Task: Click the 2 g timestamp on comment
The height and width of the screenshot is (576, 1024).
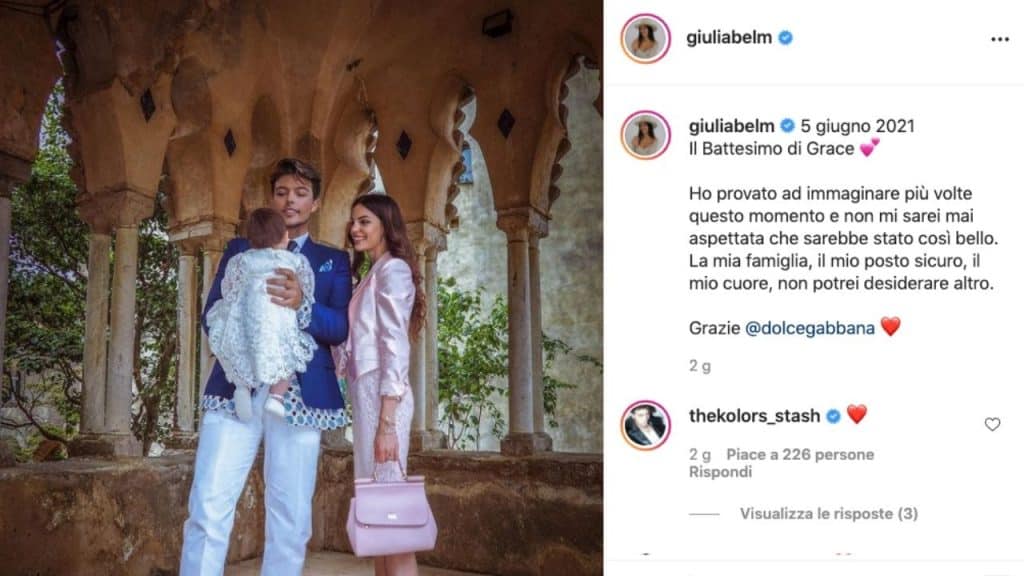Action: [699, 455]
